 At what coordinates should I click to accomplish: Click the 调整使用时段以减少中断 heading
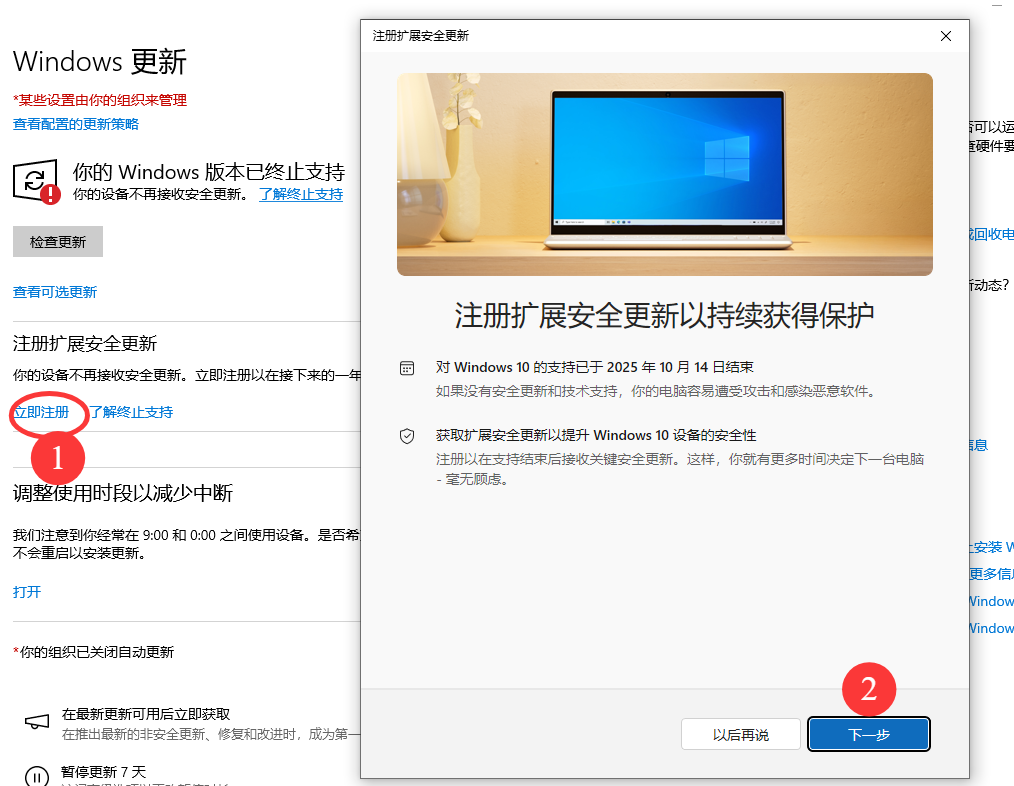coord(123,494)
